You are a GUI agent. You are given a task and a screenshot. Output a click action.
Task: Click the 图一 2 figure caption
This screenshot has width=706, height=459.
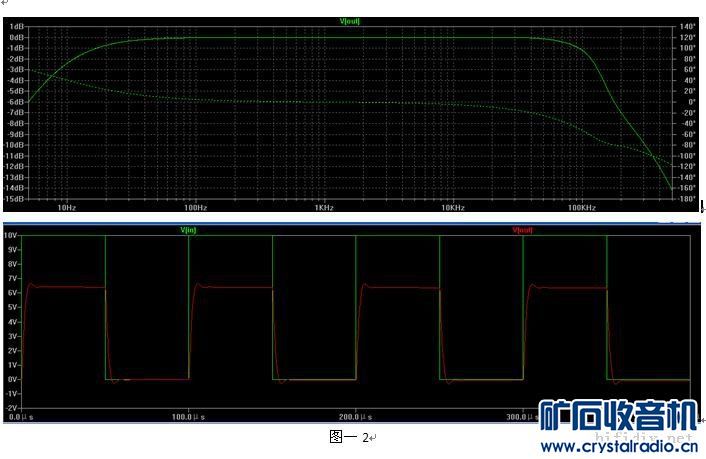tap(349, 436)
